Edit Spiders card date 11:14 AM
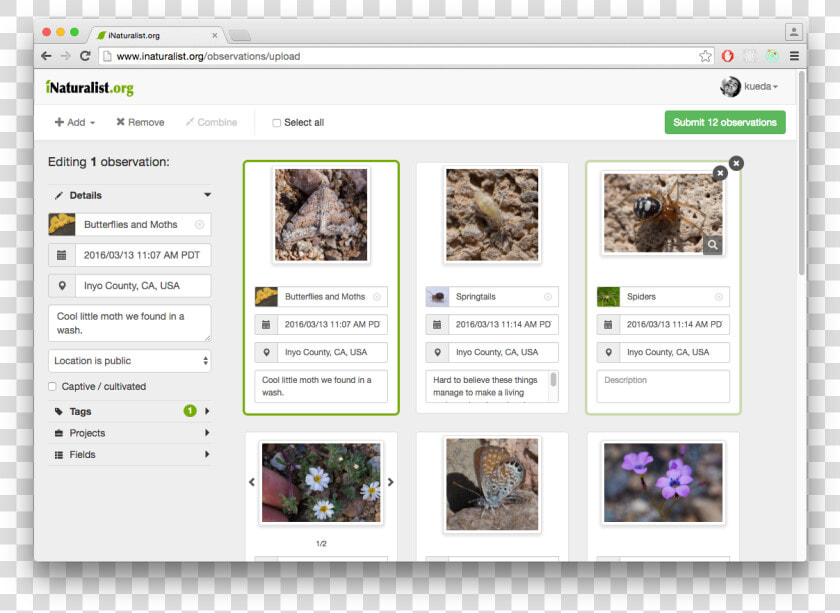Screen dimensions: 840x613 [x=674, y=325]
